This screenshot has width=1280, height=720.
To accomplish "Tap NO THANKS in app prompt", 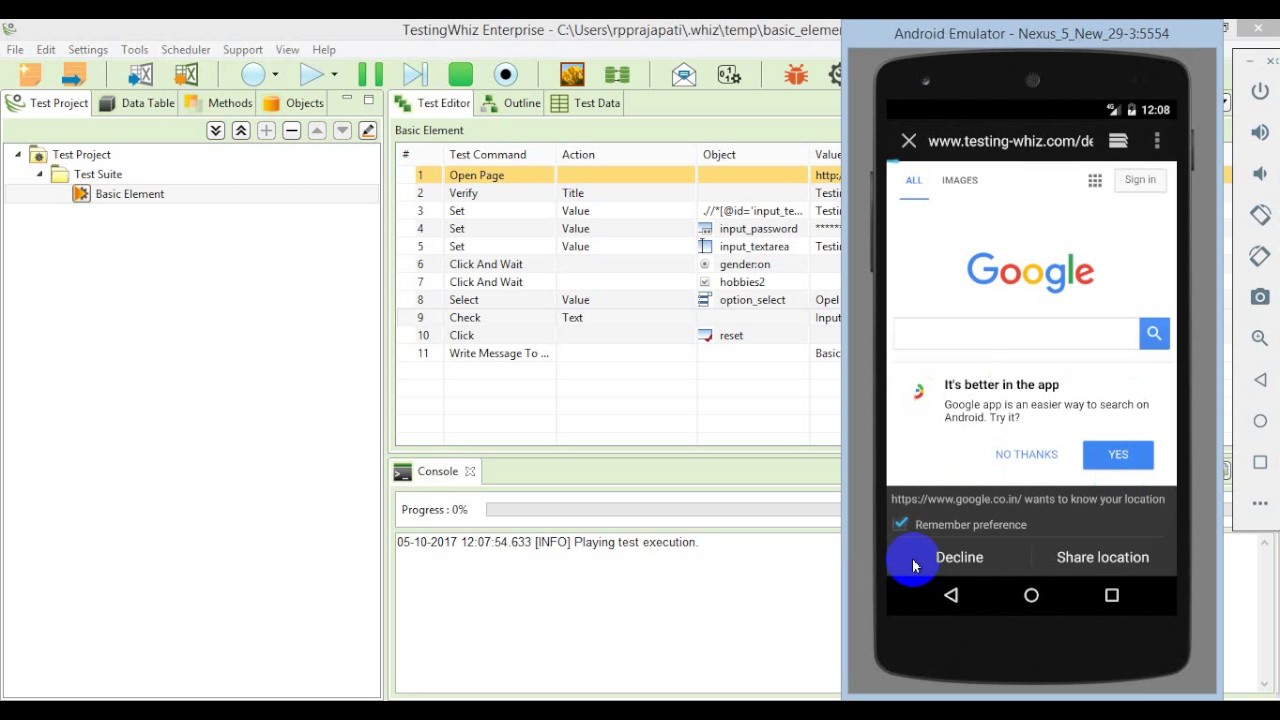I will (1026, 455).
